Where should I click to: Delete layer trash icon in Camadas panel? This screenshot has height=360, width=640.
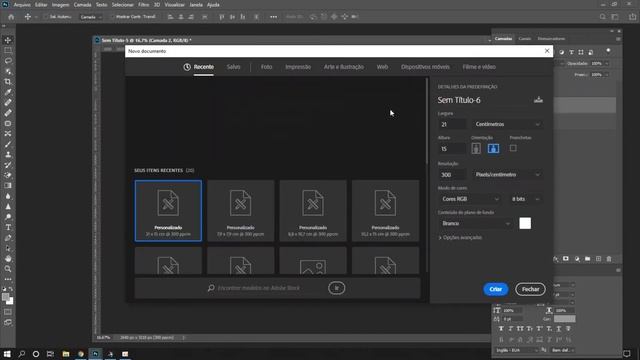tap(609, 259)
